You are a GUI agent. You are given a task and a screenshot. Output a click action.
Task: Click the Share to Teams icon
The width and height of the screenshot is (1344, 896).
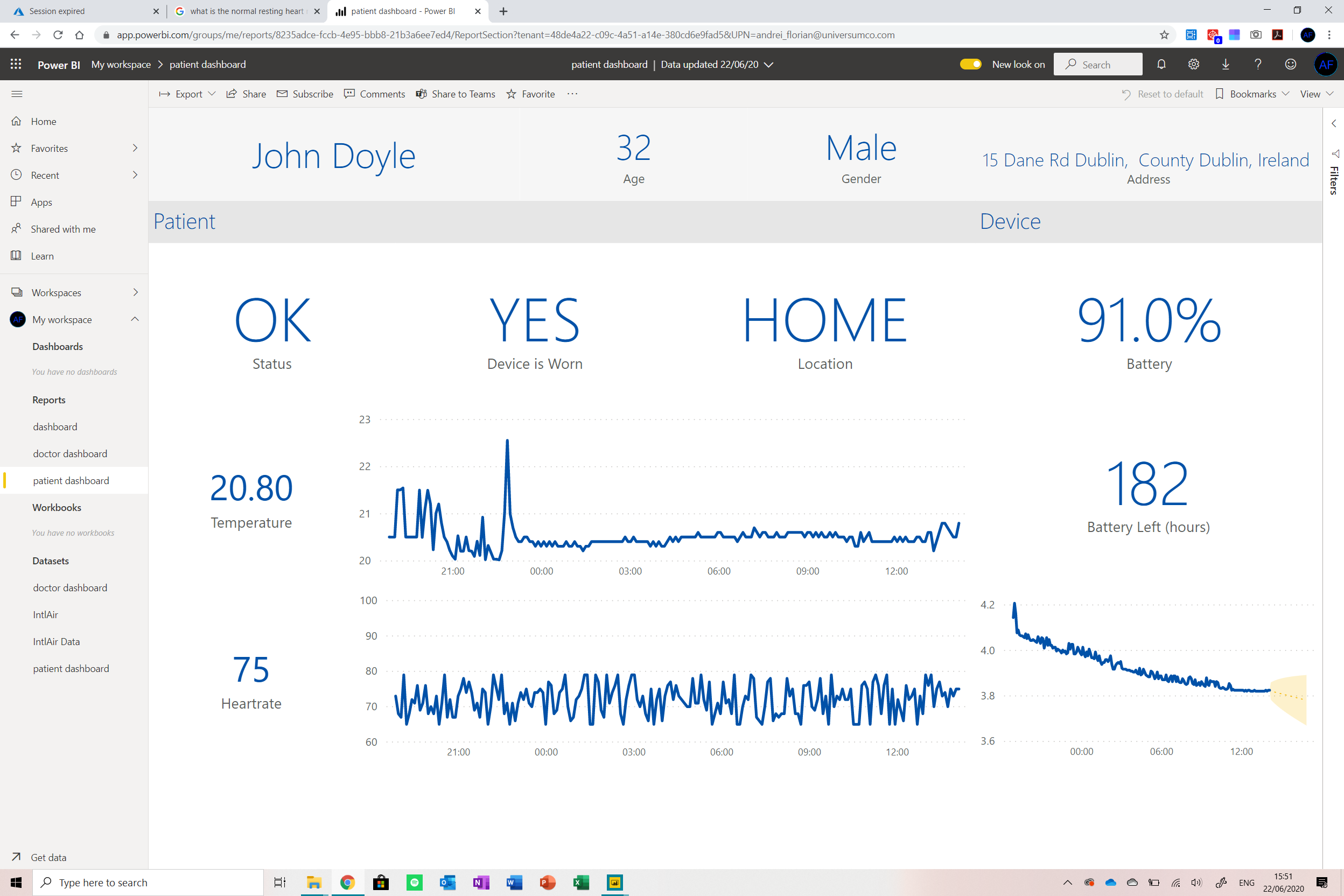(x=421, y=94)
